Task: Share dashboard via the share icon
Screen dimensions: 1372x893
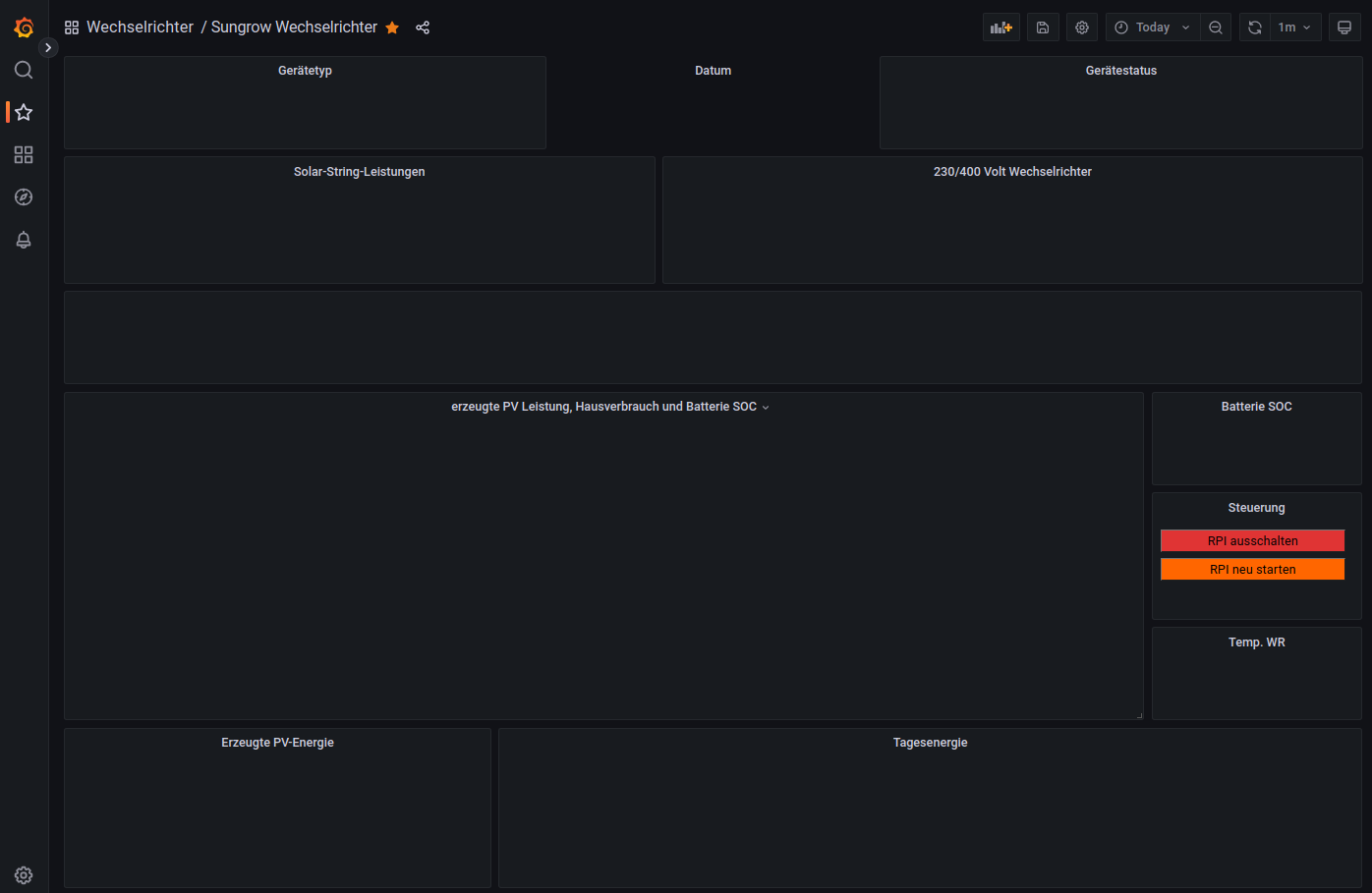Action: point(423,28)
